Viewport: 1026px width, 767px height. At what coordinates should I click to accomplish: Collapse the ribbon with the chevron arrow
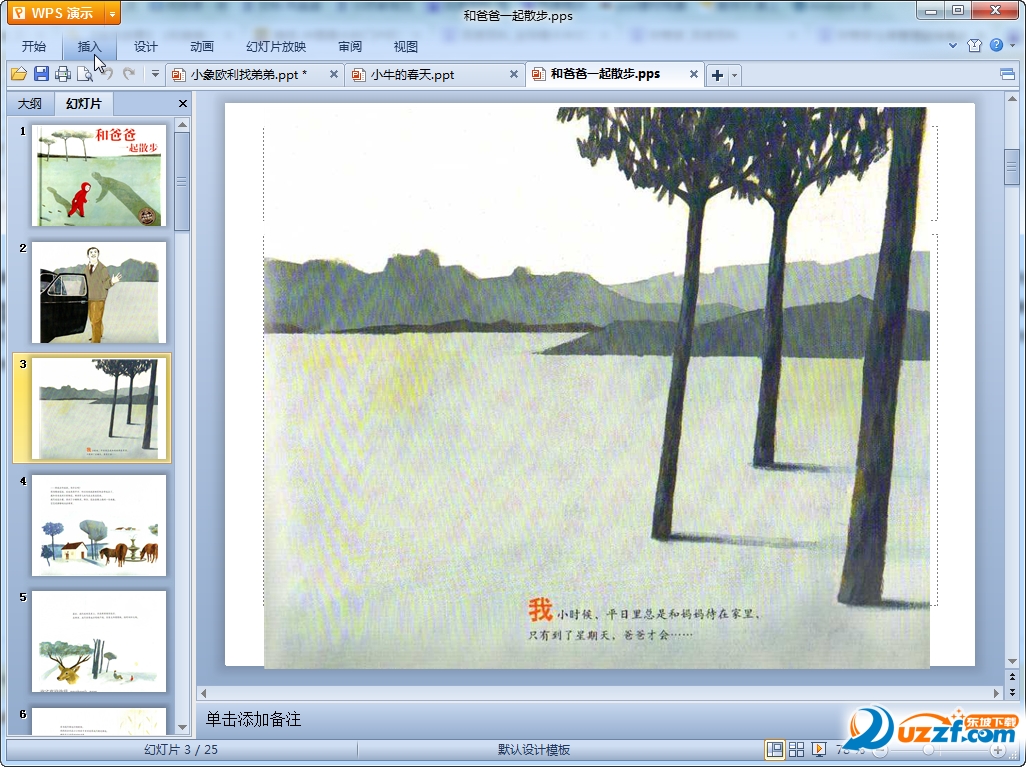pyautogui.click(x=953, y=45)
